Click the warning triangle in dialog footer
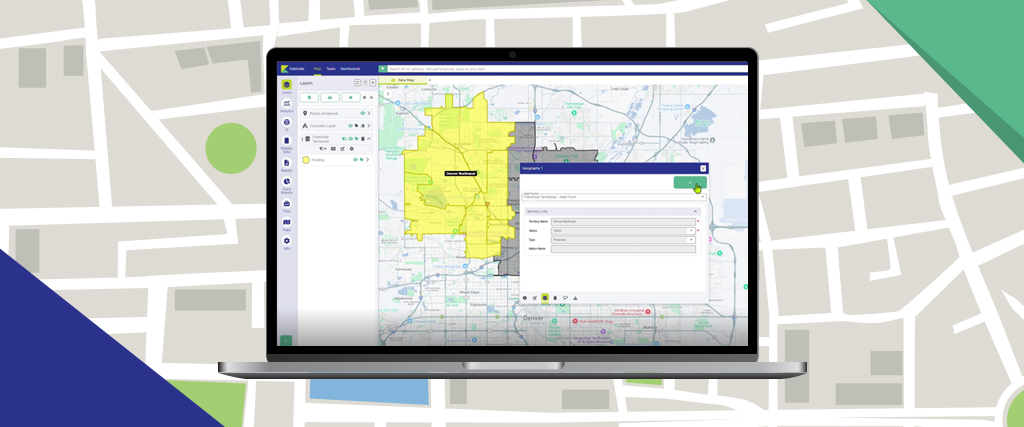The width and height of the screenshot is (1024, 427). click(x=575, y=298)
